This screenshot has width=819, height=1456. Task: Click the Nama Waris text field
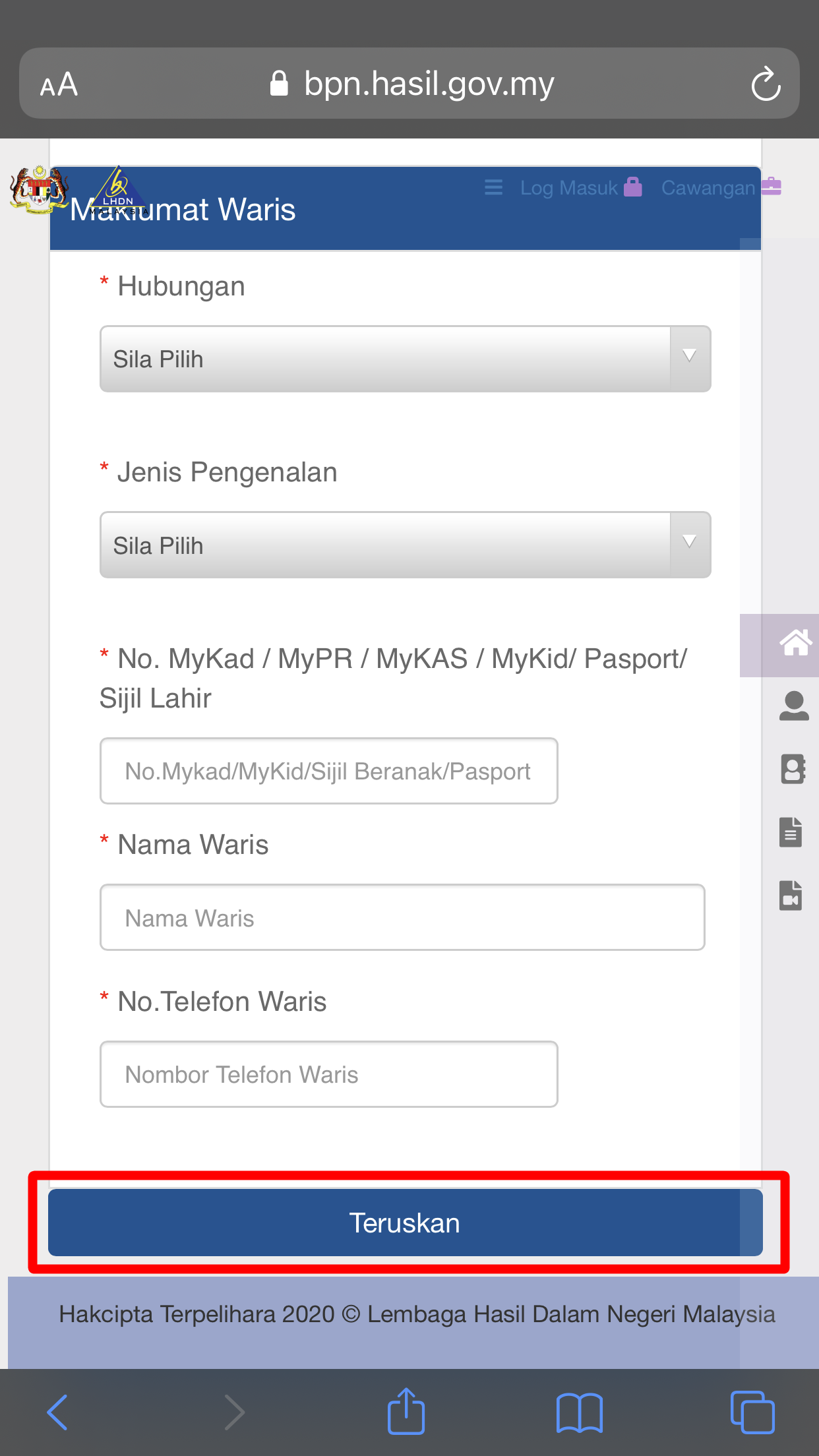tap(402, 917)
